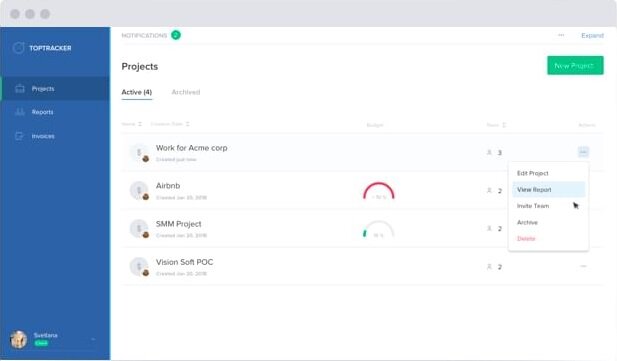Open Reports via the chart sidebar icon
Screen dimensions: 617x361
point(20,112)
